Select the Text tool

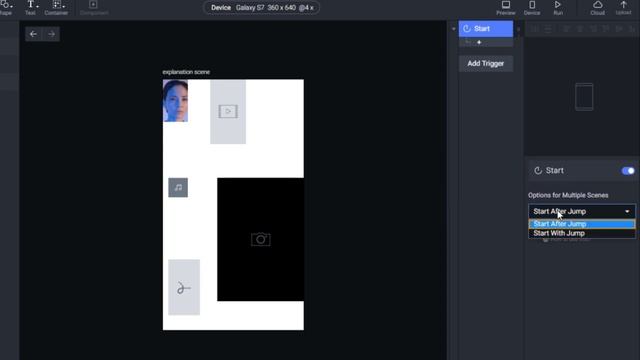(x=31, y=7)
